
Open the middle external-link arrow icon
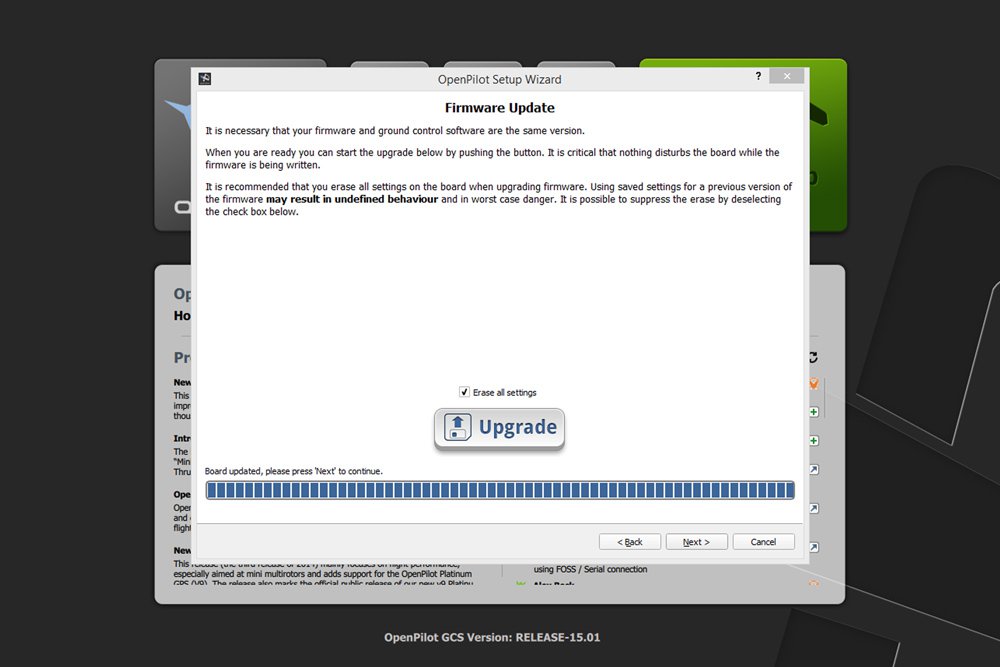pyautogui.click(x=814, y=508)
